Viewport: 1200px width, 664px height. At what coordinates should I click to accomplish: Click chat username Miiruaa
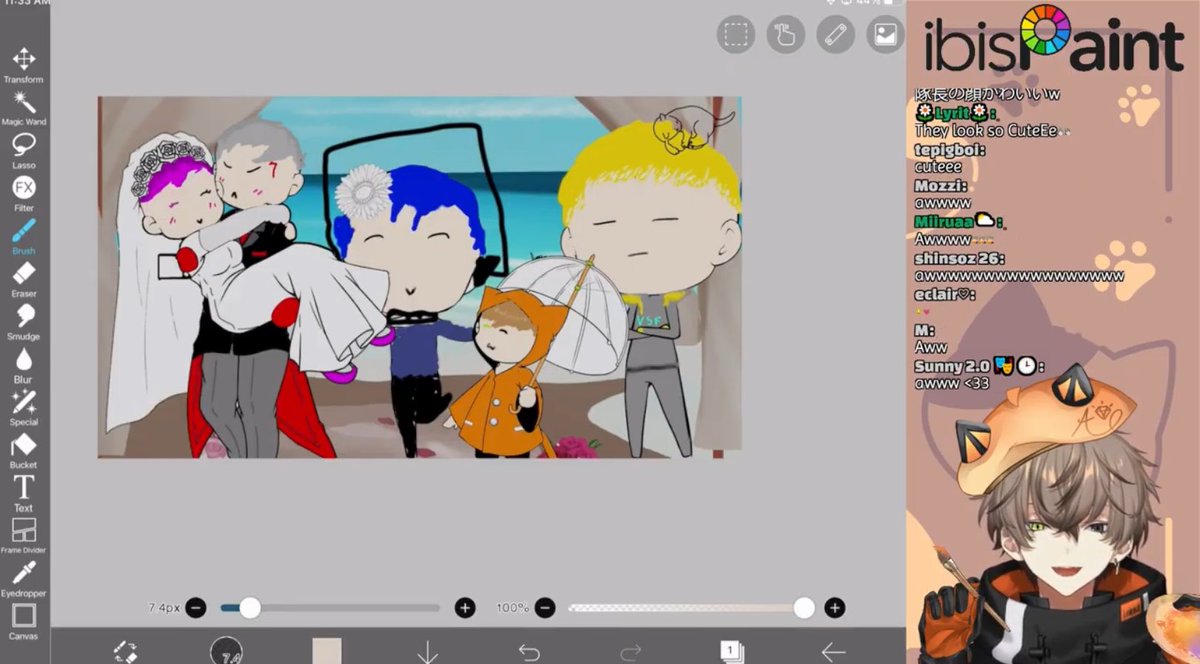point(944,221)
